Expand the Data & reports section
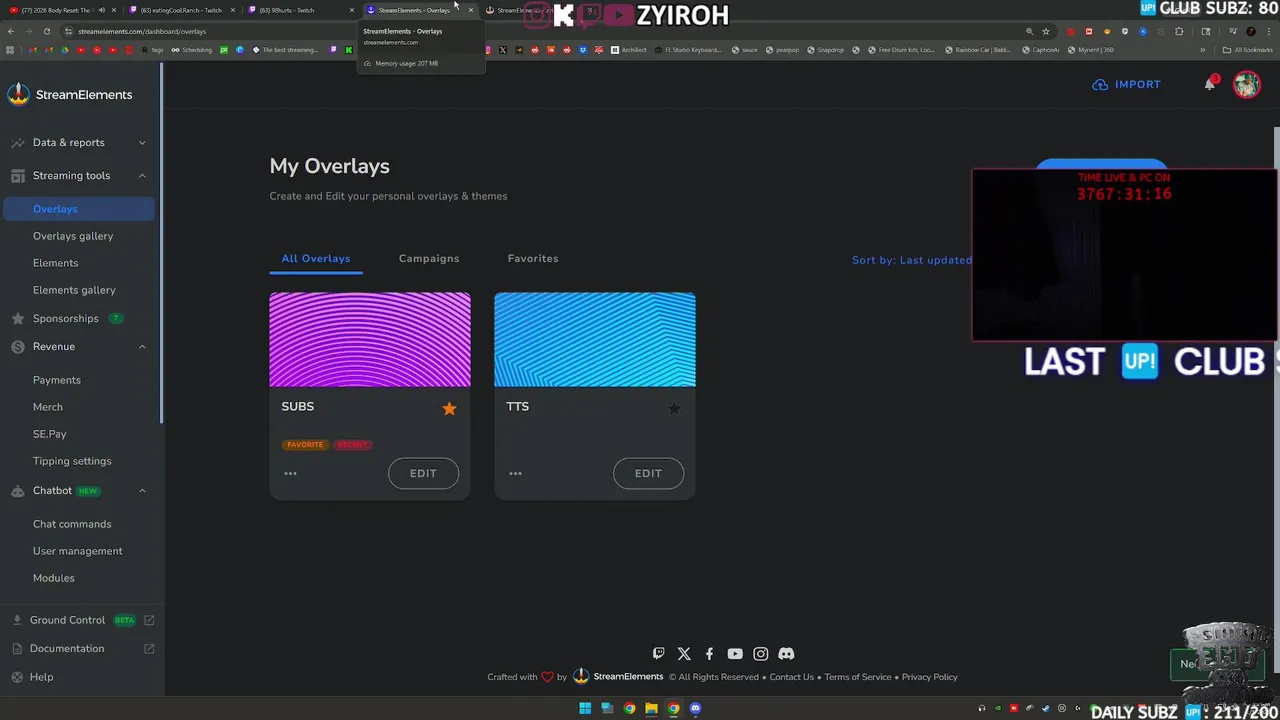This screenshot has height=720, width=1280. coord(142,143)
